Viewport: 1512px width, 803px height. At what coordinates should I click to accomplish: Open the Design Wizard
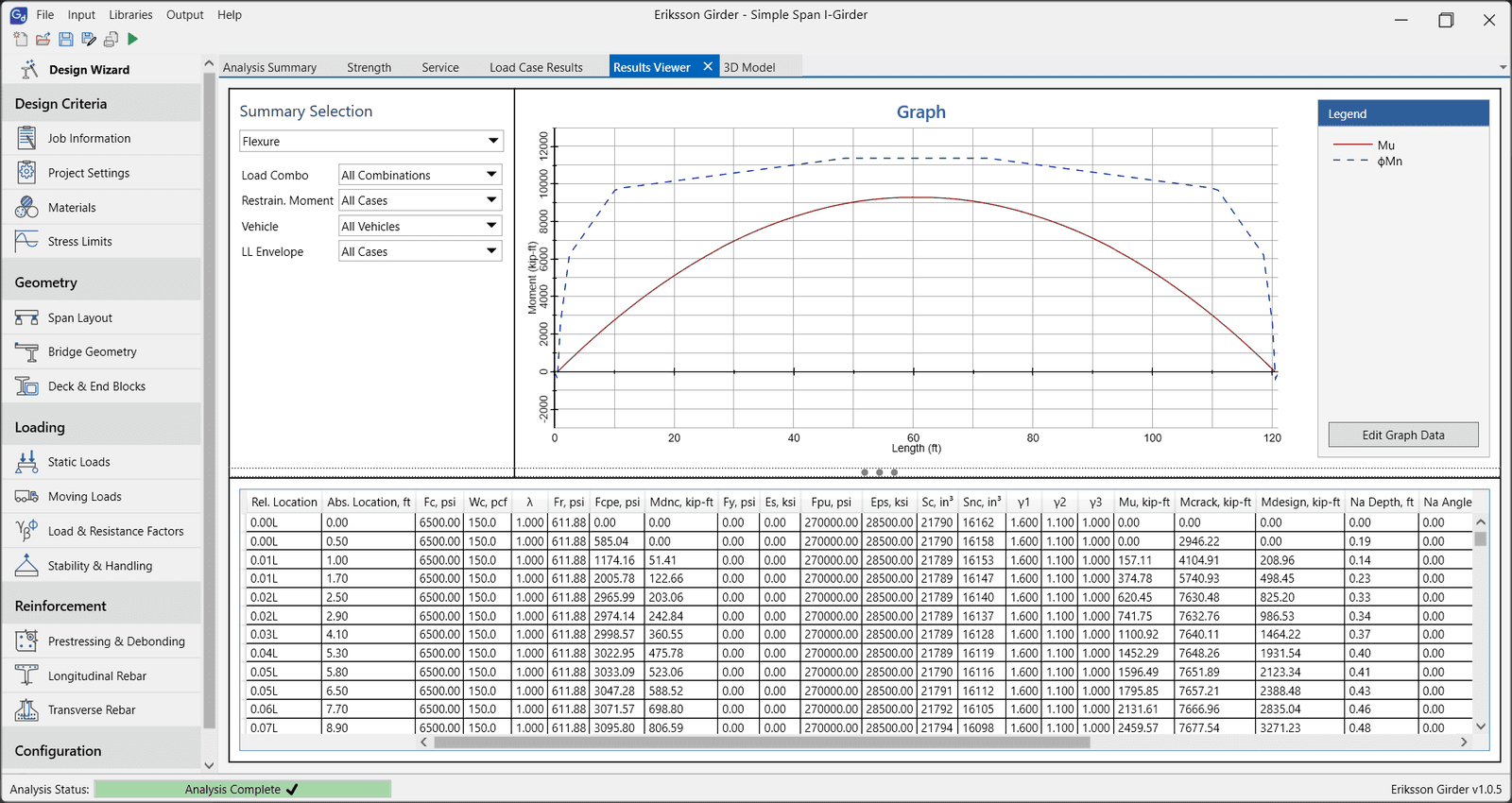(89, 70)
